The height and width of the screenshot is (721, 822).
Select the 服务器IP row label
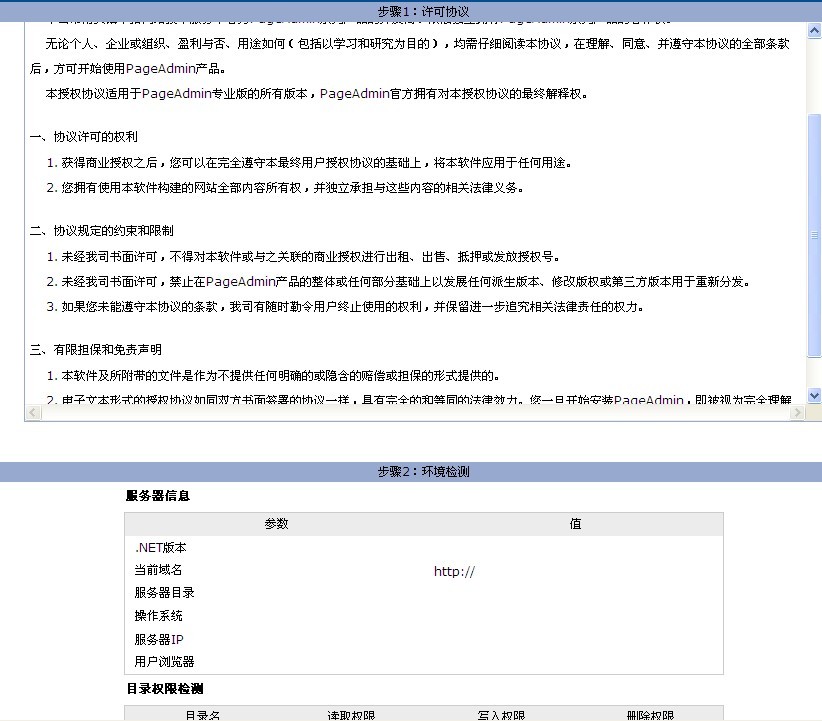pyautogui.click(x=159, y=640)
